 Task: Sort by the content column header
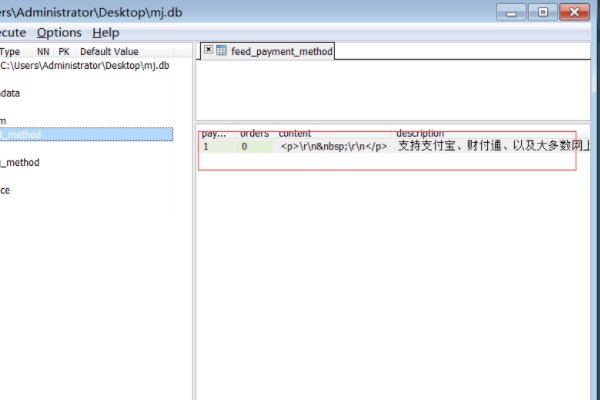(294, 133)
